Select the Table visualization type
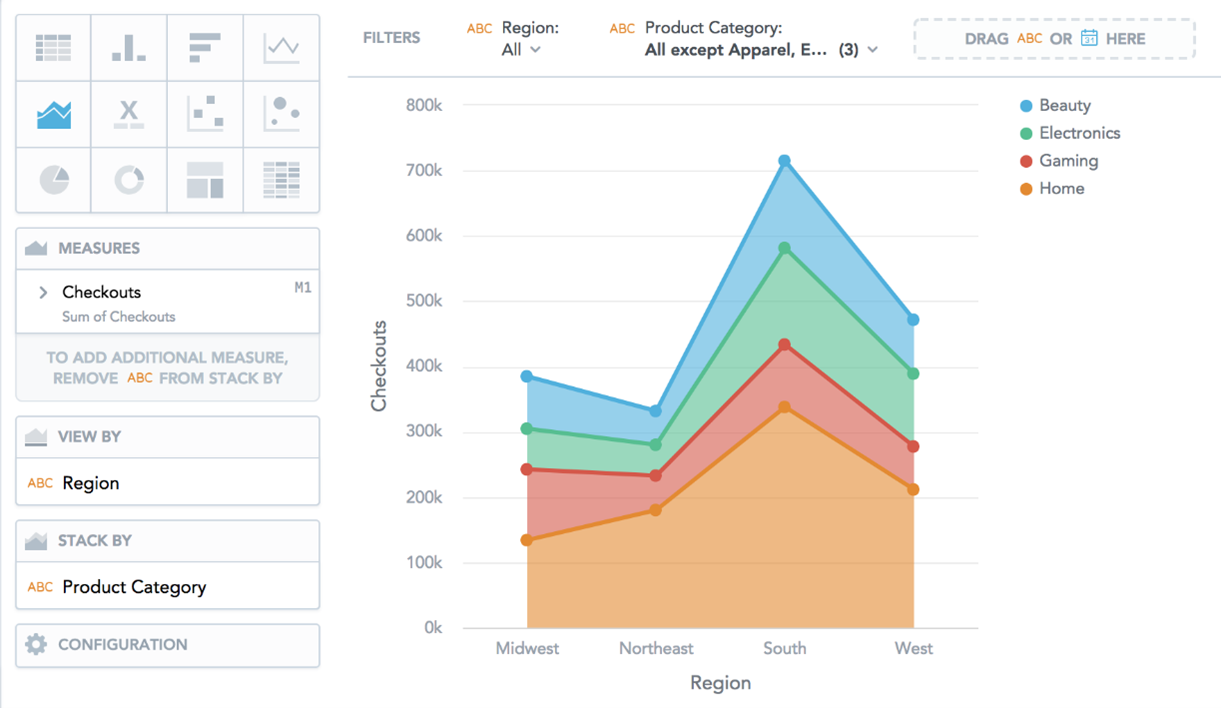Screen dimensions: 1221x708 point(53,47)
